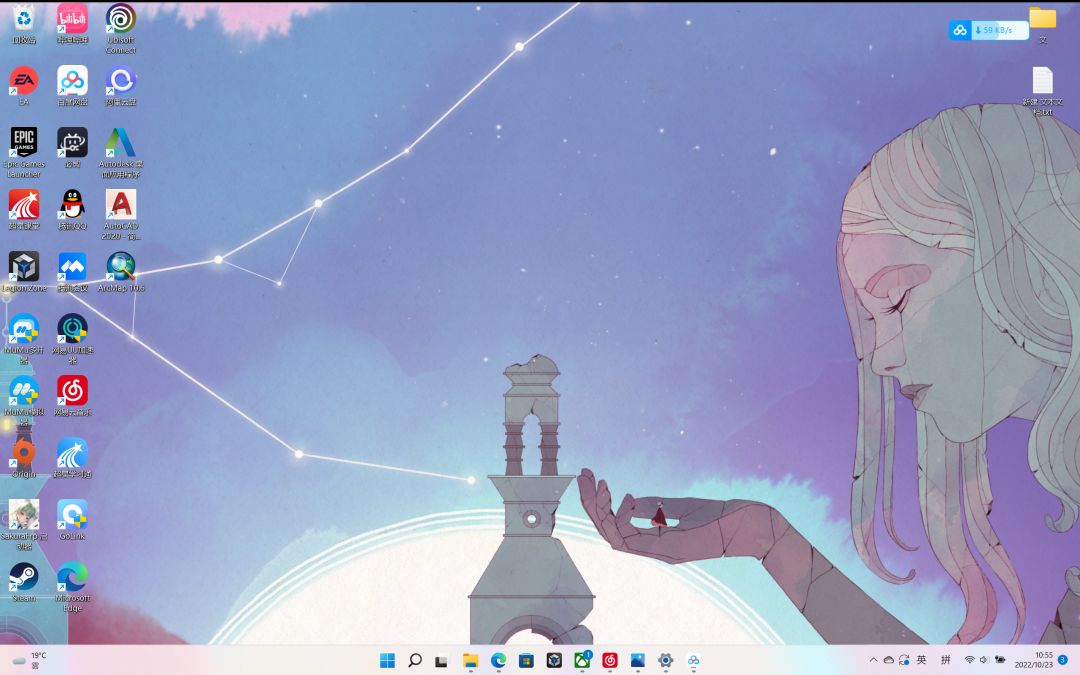Image resolution: width=1080 pixels, height=675 pixels.
Task: Open Xbox app on taskbar
Action: tap(582, 661)
